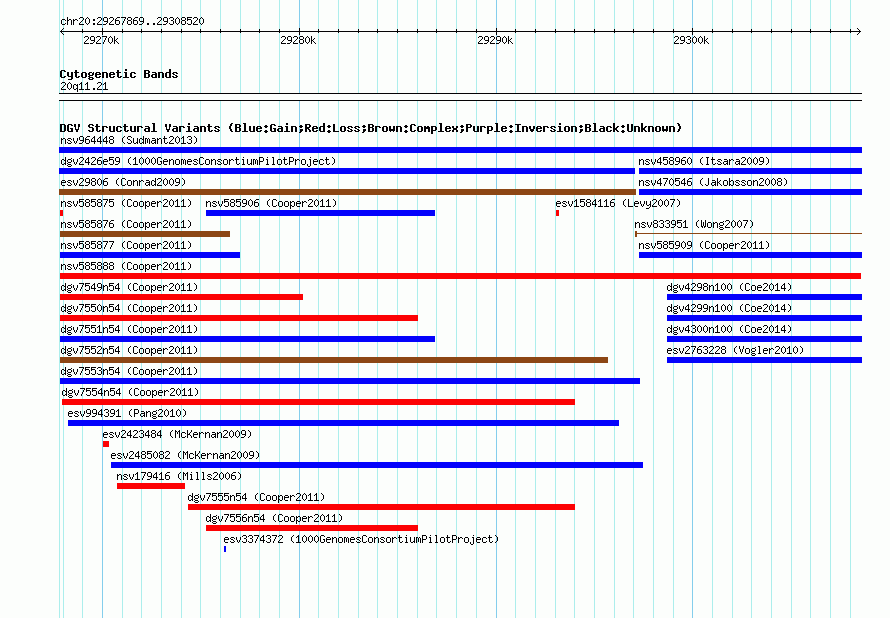890x618 pixels.
Task: Click the red nsv179416 loss bar
Action: pos(151,486)
